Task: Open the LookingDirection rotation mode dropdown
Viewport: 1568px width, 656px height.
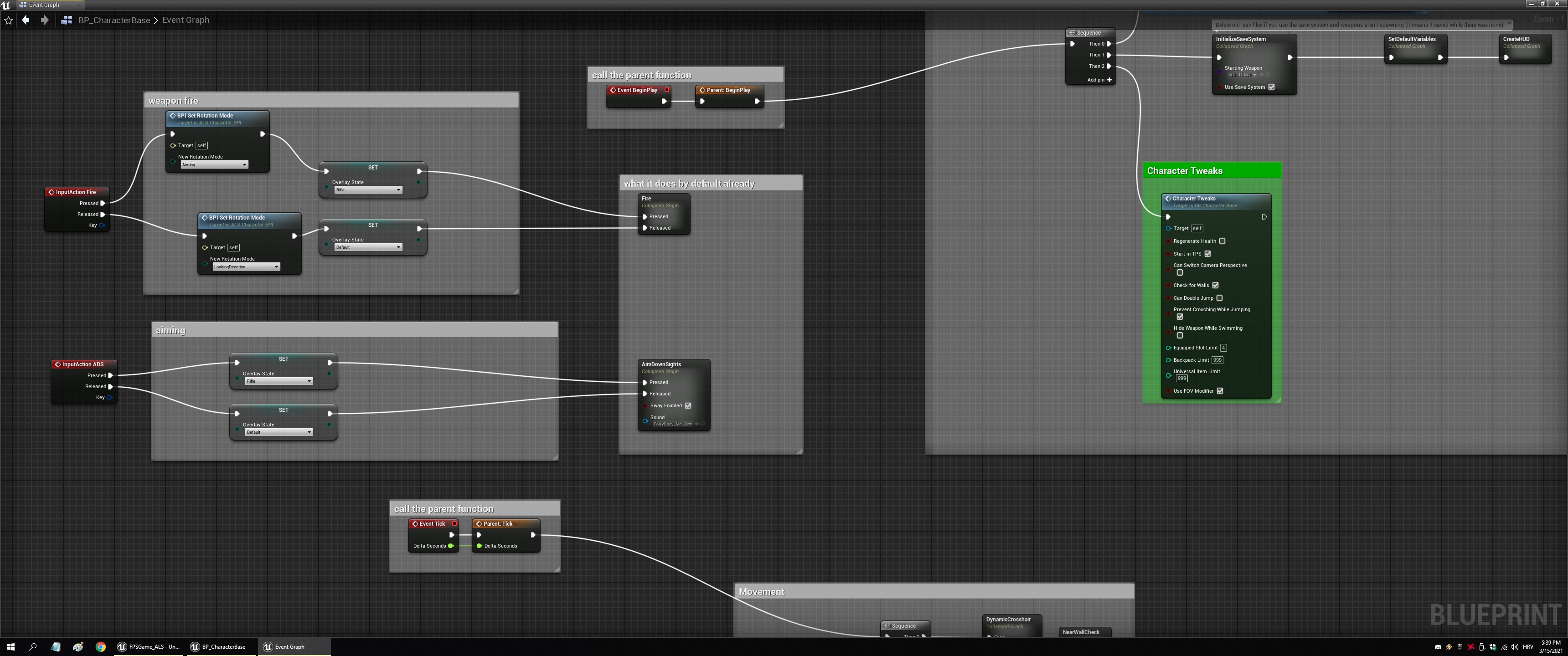Action: pyautogui.click(x=246, y=266)
